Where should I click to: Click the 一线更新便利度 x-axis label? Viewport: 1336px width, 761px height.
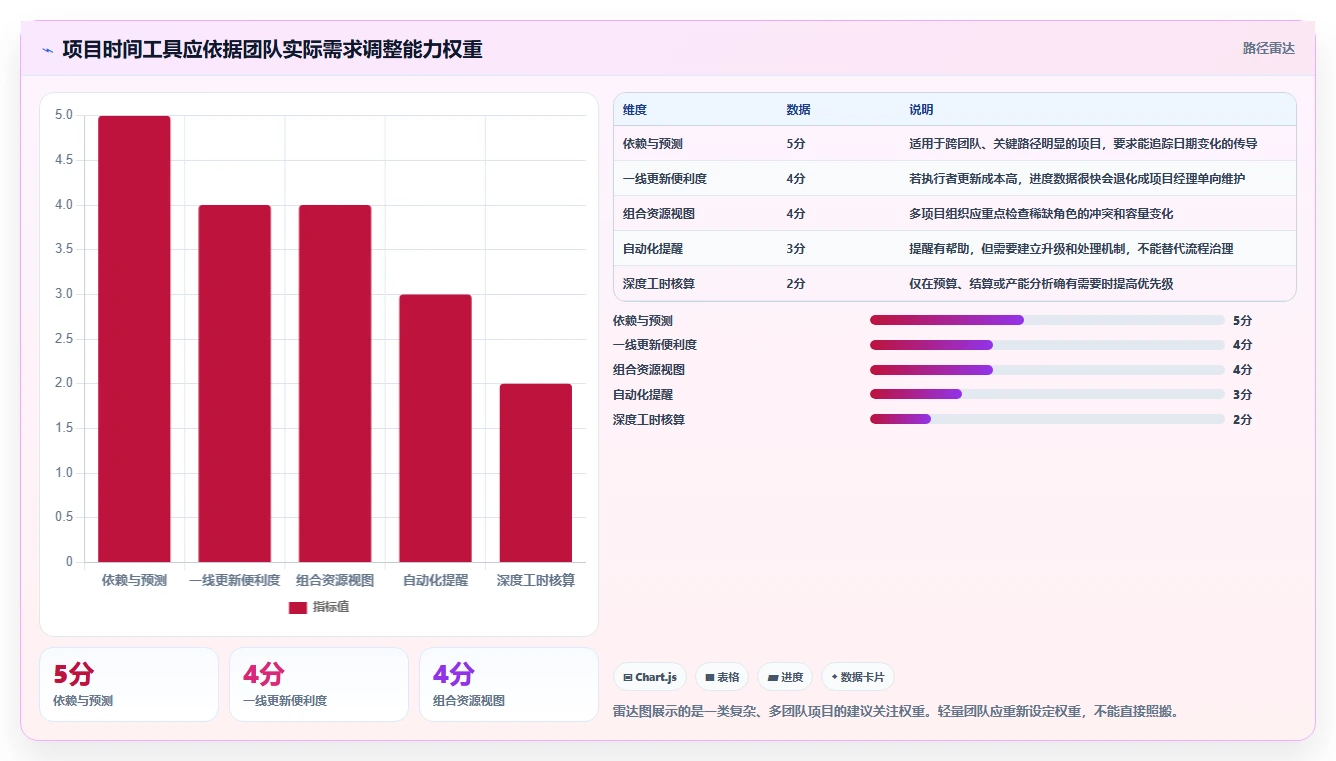click(x=234, y=580)
